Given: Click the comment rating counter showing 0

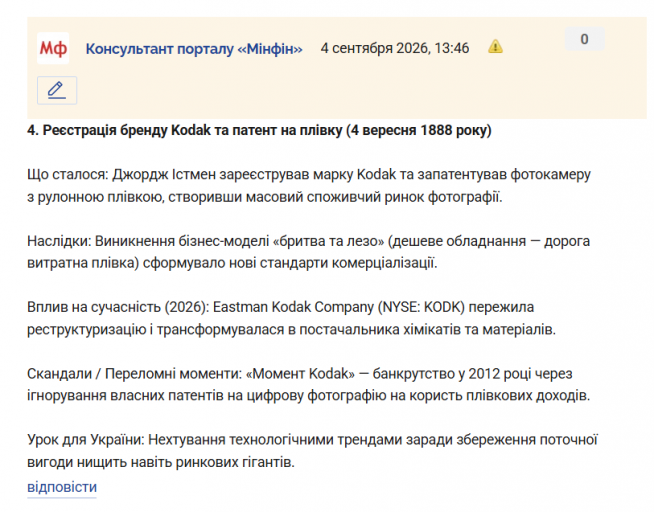Looking at the screenshot, I should point(584,39).
